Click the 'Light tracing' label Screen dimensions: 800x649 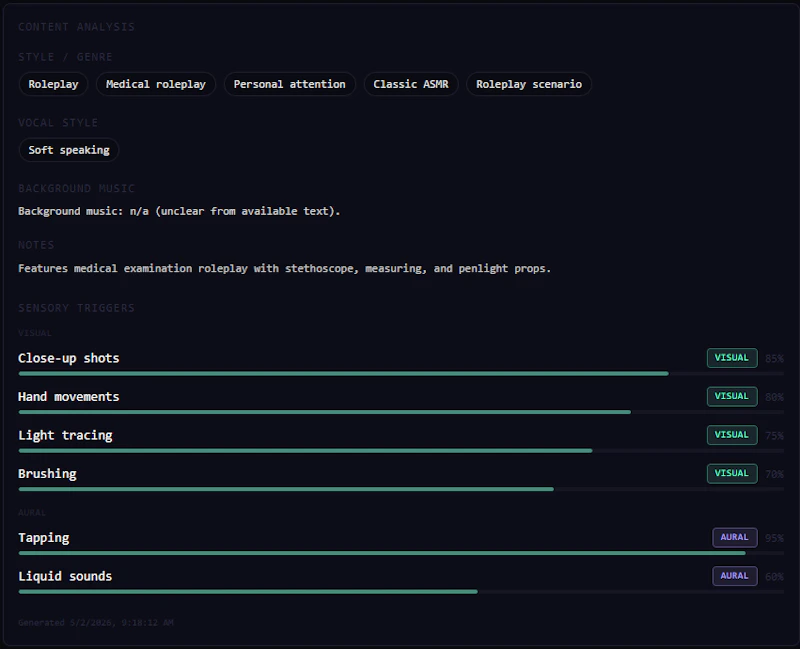click(65, 435)
